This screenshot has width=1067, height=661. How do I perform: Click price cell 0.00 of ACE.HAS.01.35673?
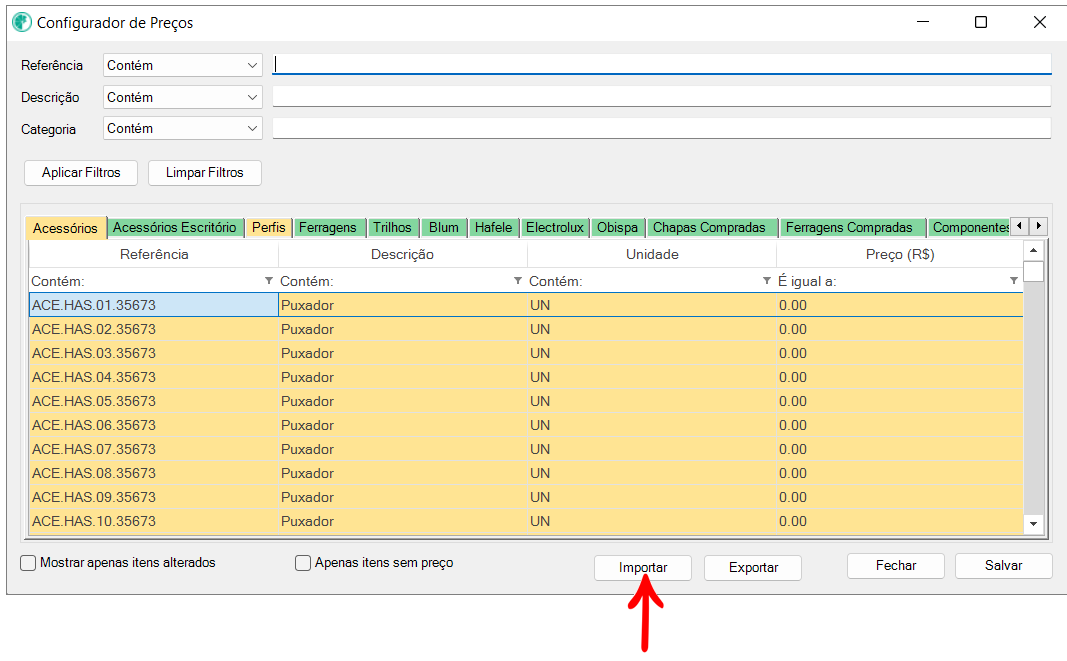click(900, 305)
